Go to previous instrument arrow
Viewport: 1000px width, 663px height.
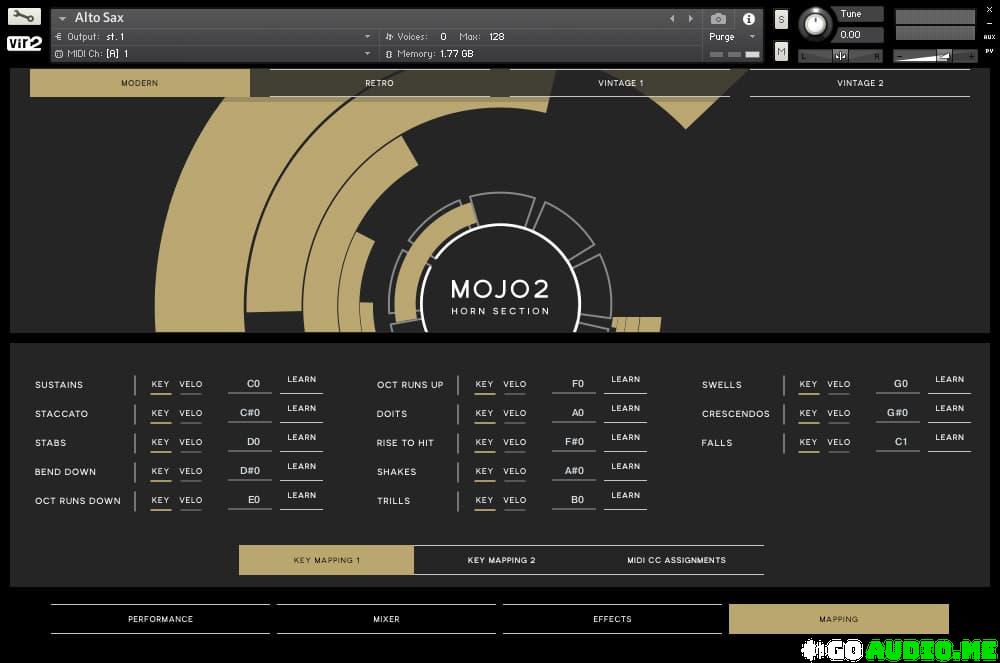672,19
